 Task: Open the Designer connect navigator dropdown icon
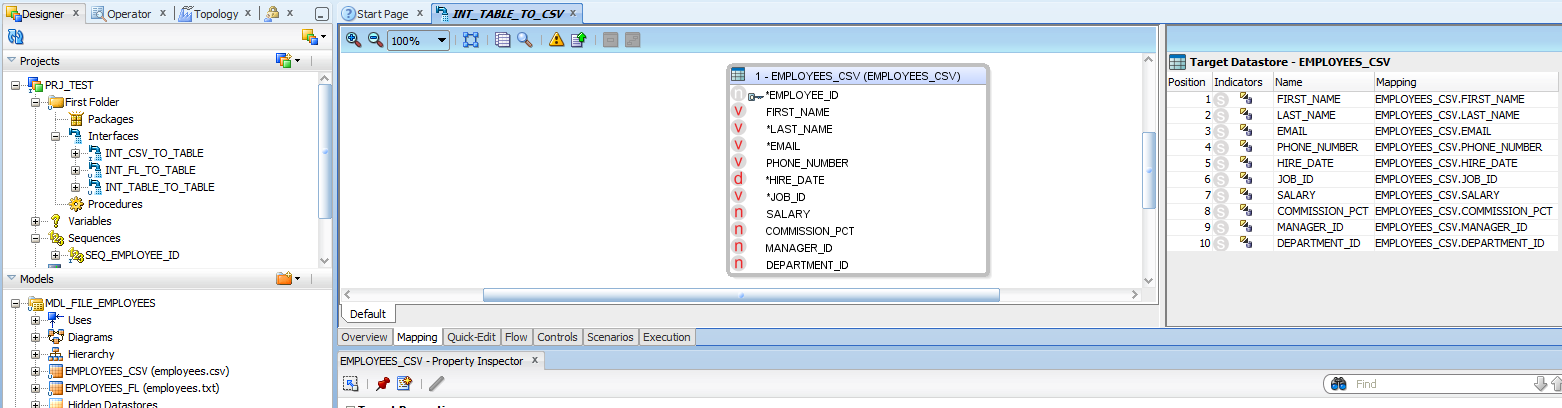314,37
